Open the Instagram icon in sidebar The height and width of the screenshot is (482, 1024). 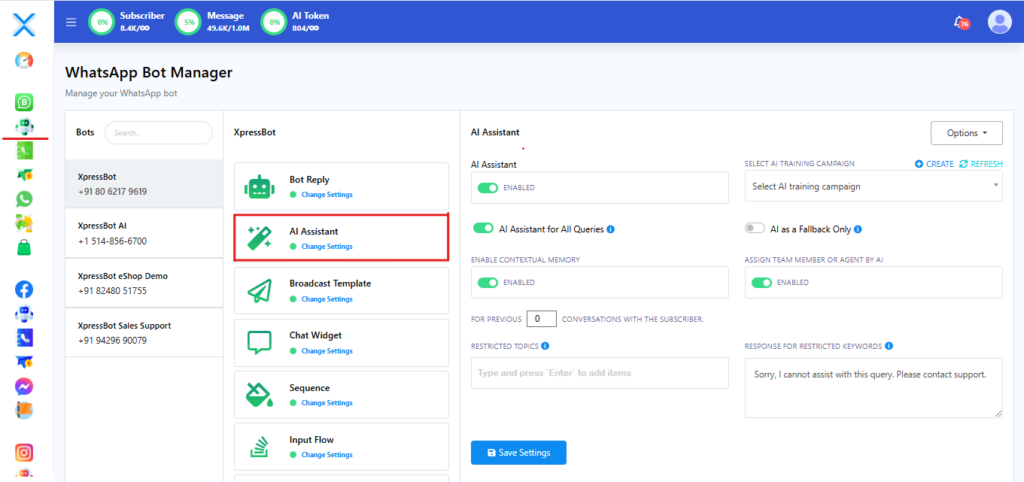point(25,452)
